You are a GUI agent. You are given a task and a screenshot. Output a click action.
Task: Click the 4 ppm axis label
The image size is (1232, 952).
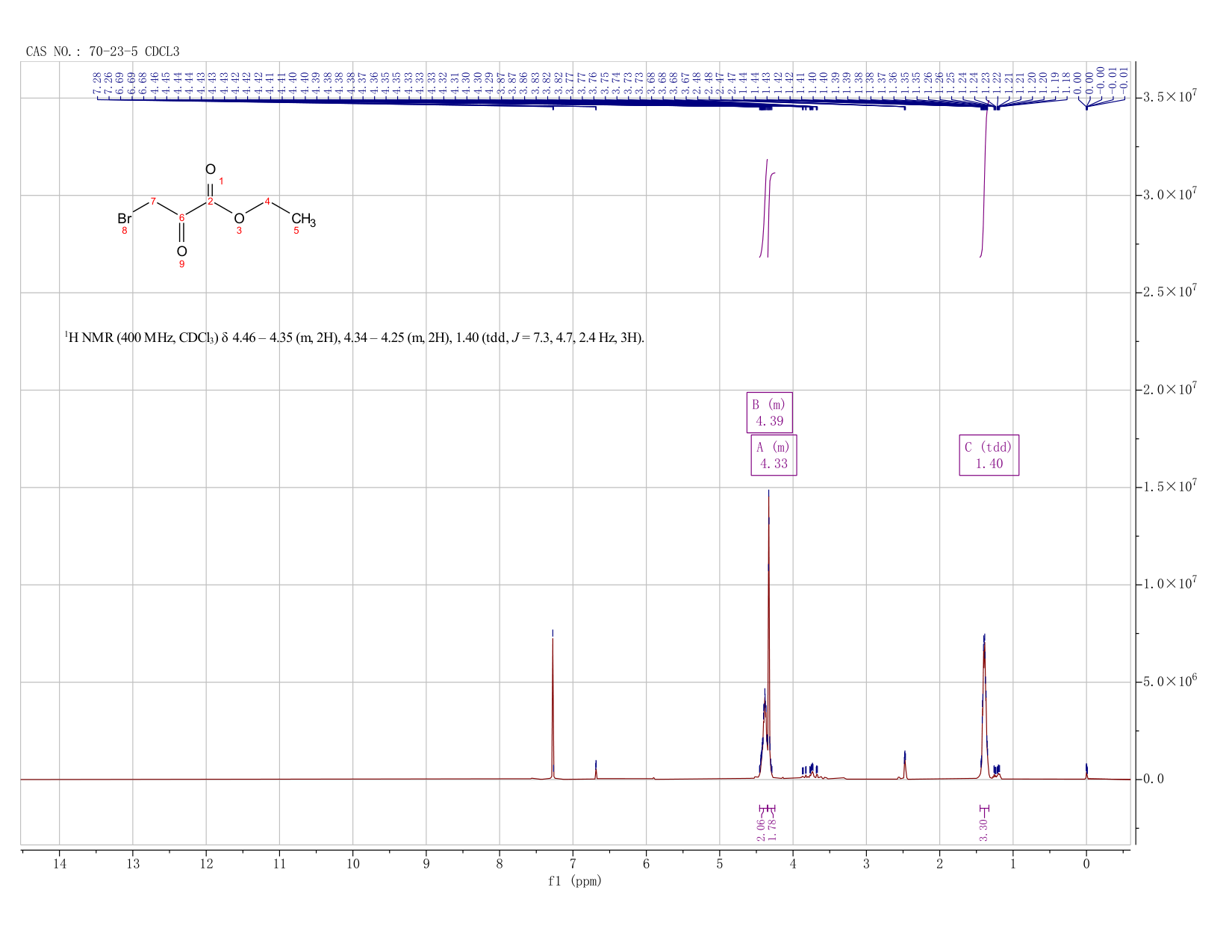coord(793,864)
